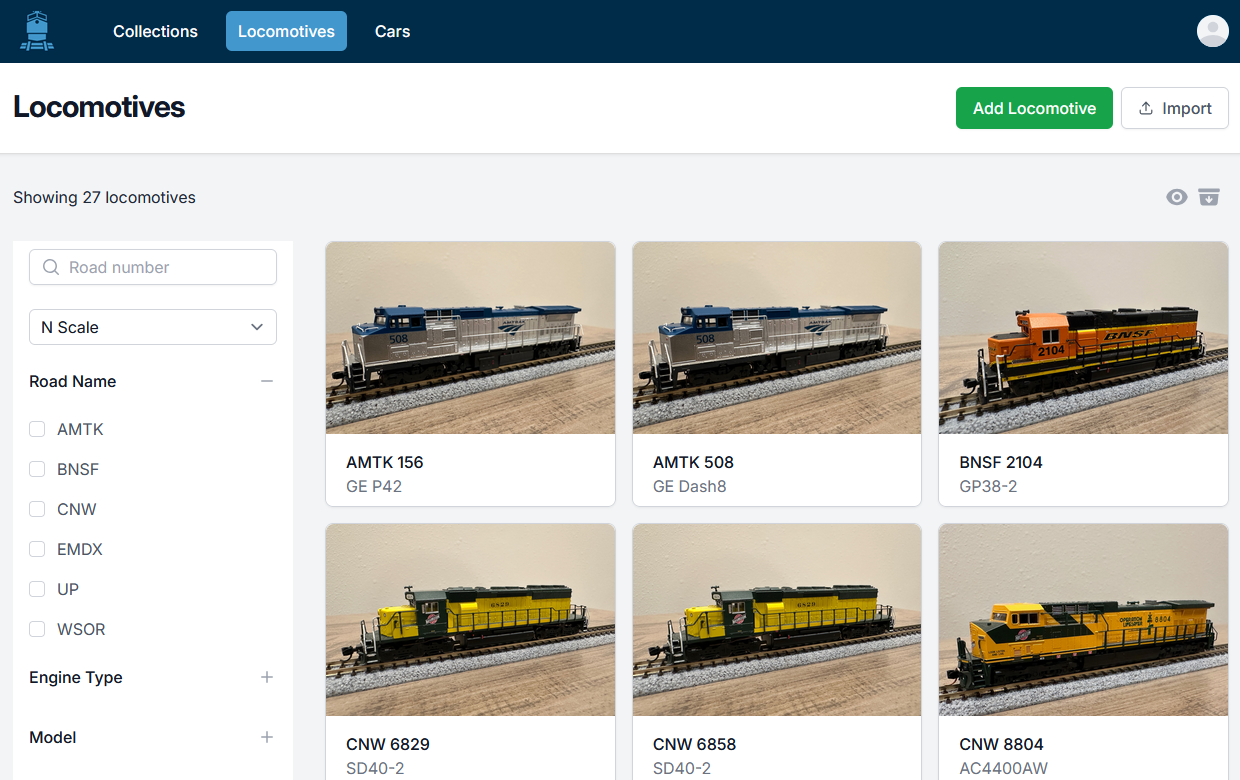Enable the WSOR filter
This screenshot has height=780, width=1240.
(37, 629)
